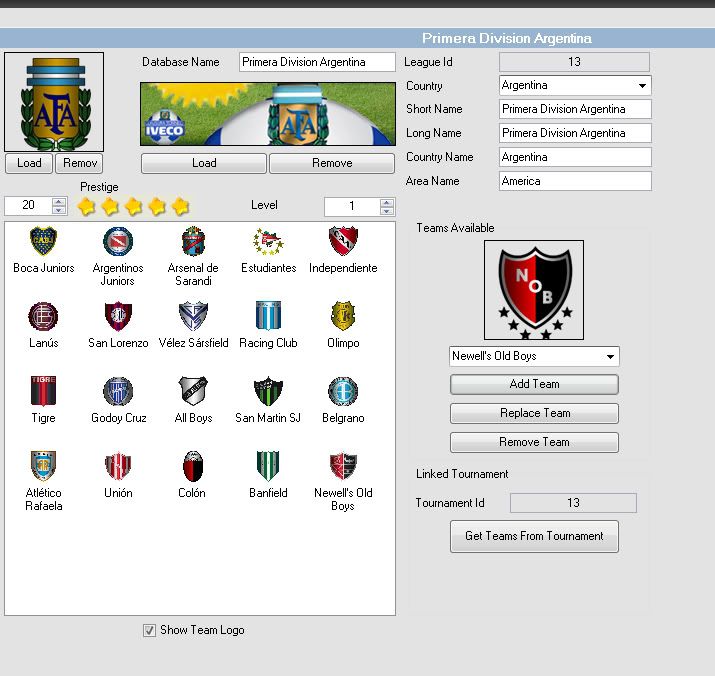Select the Tigre team crest

tap(43, 390)
